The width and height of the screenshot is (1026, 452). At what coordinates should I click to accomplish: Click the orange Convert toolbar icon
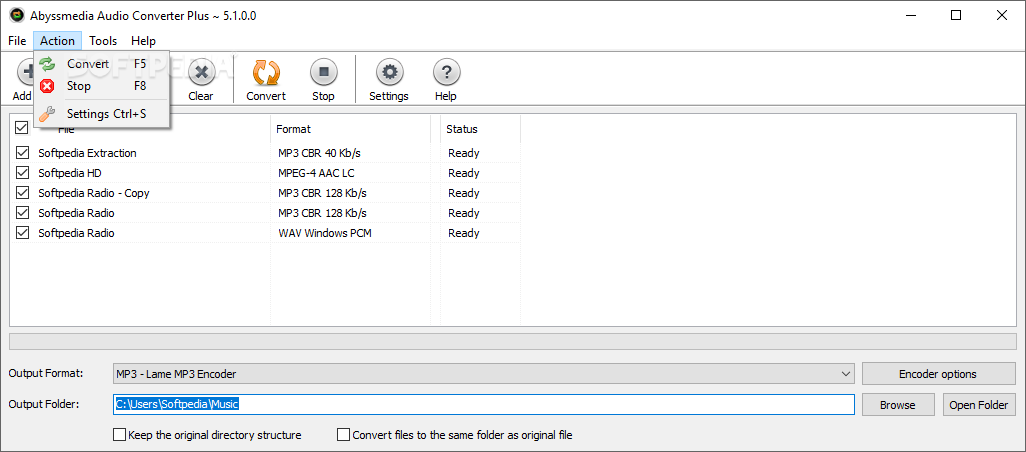(x=266, y=72)
